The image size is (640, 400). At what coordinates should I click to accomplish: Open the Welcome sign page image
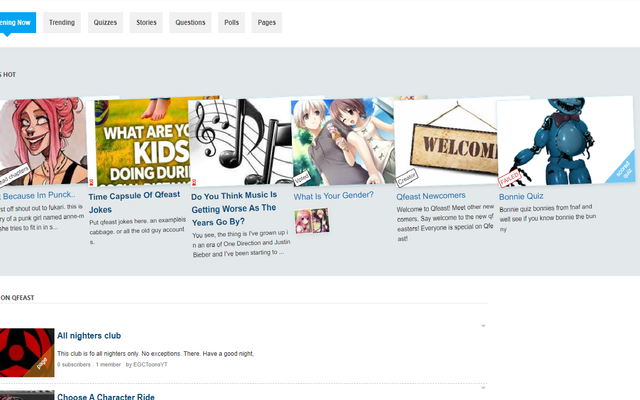[x=447, y=142]
